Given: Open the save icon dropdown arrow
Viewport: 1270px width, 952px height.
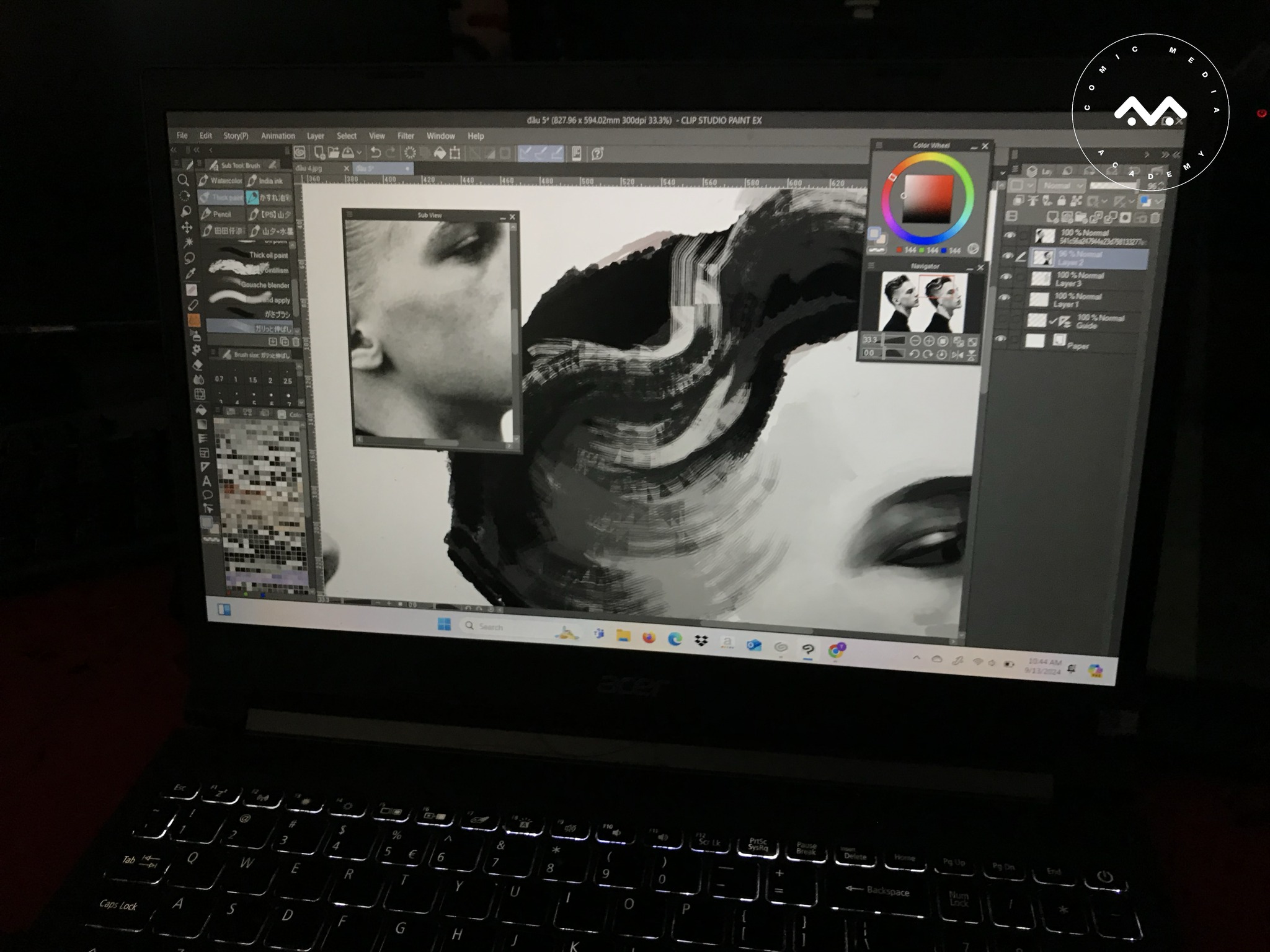Looking at the screenshot, I should [x=358, y=153].
